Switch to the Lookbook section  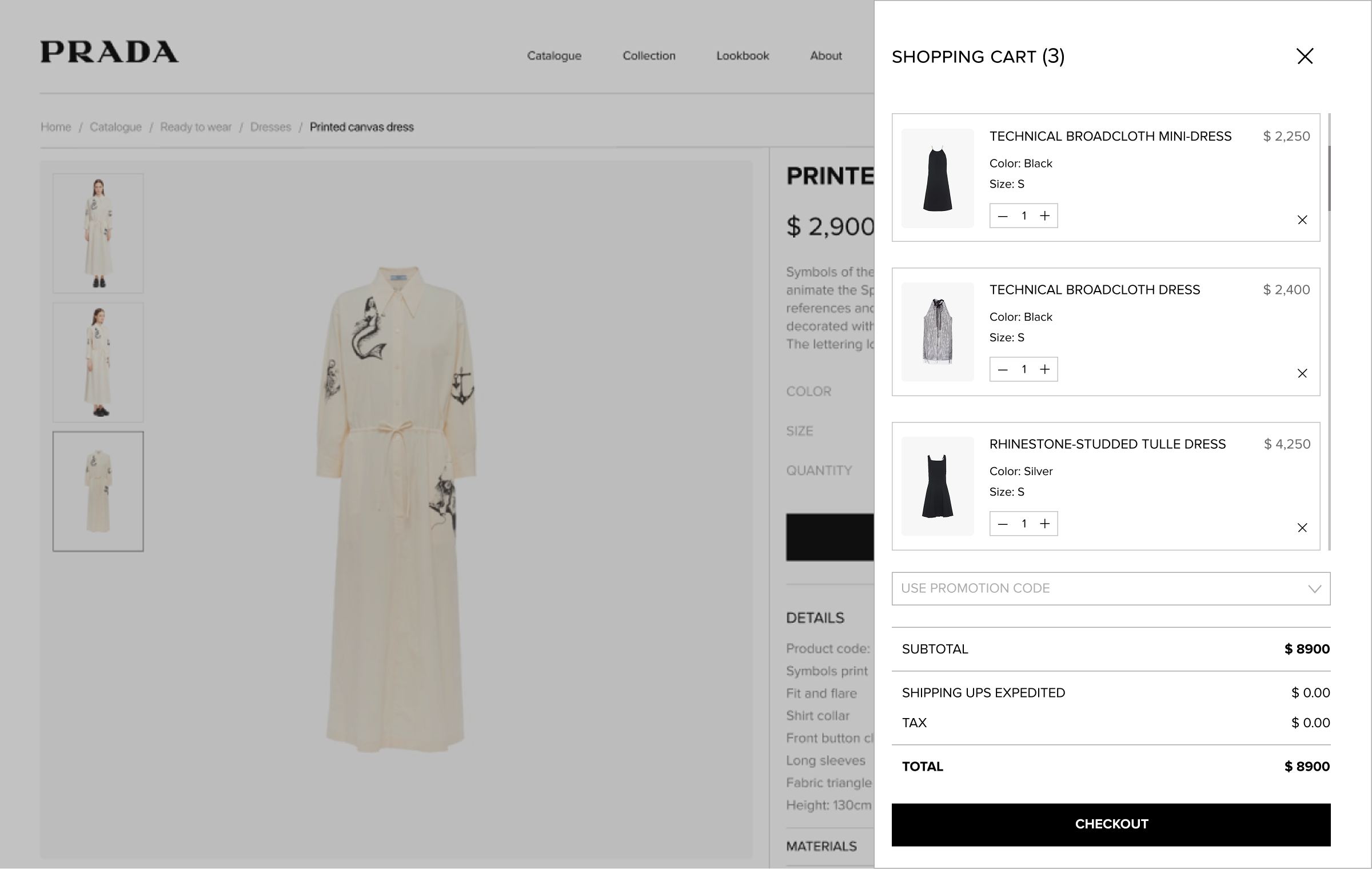click(741, 55)
